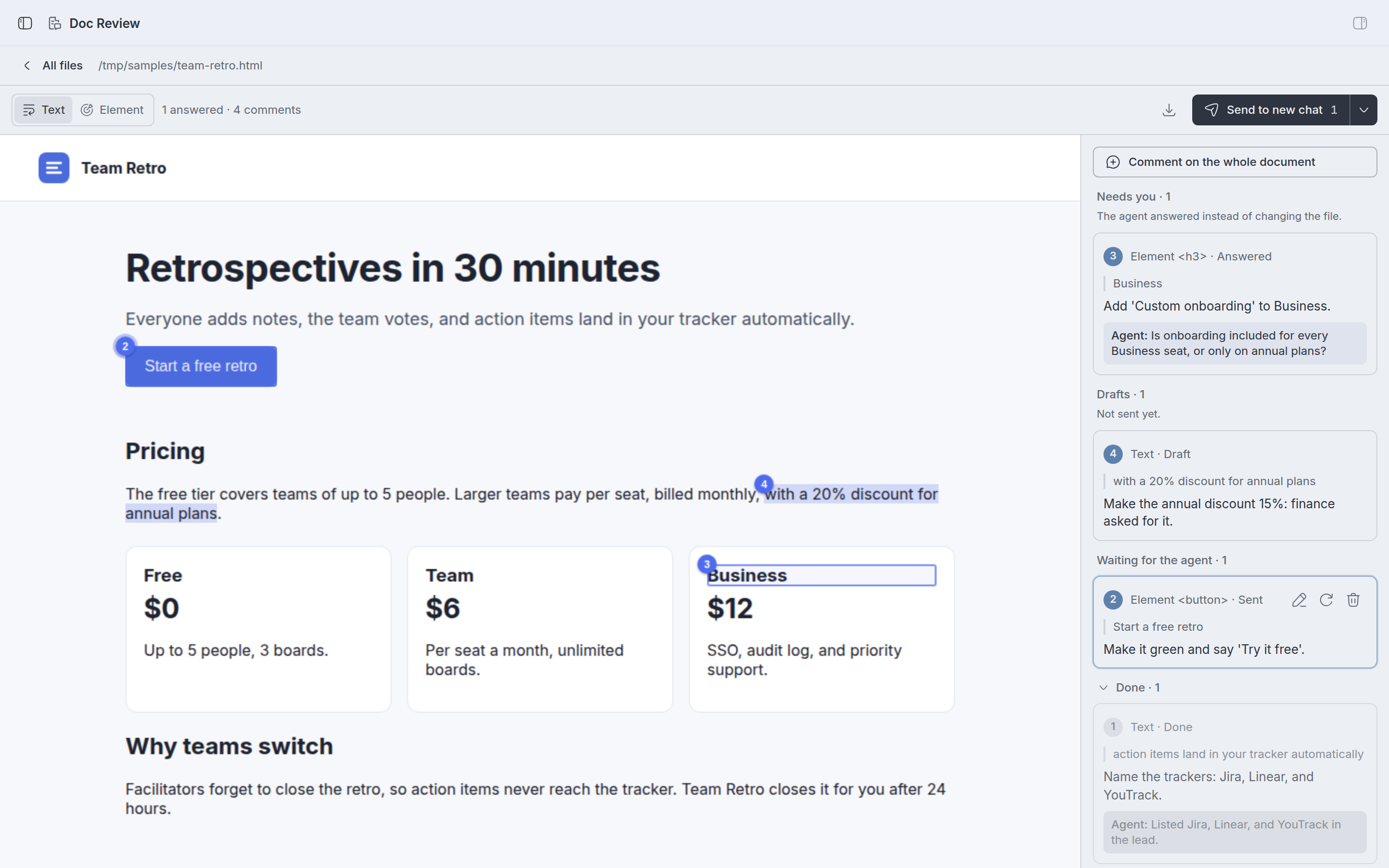The image size is (1389, 868).
Task: Open the Draft comment about the annual discount
Action: [1235, 486]
